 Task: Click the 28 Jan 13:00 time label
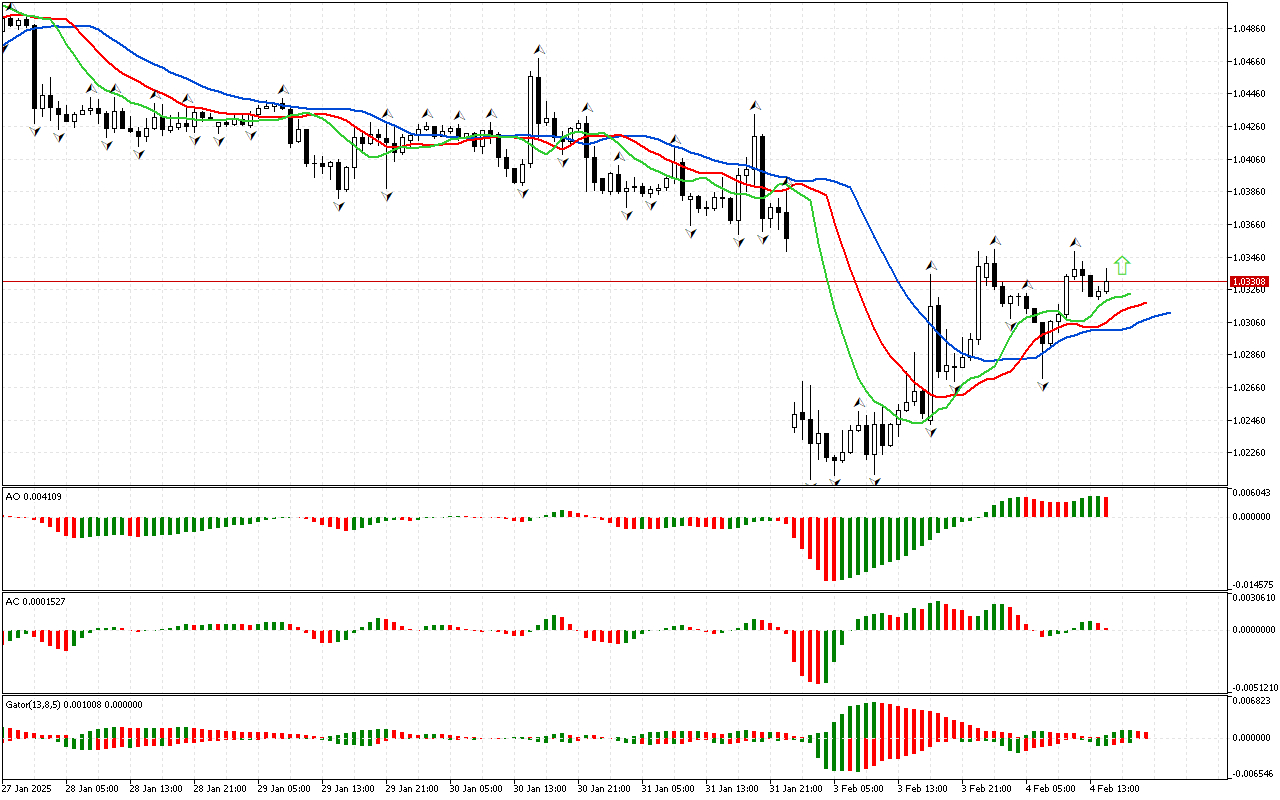(154, 789)
